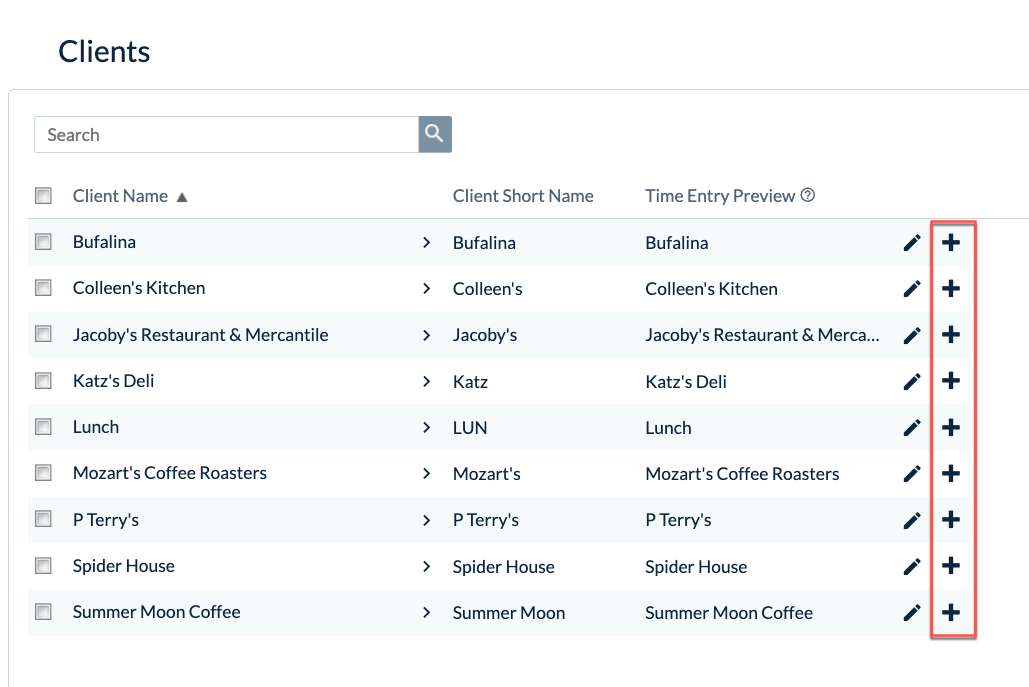Edit Summer Moon Coffee pencil icon
Image resolution: width=1029 pixels, height=687 pixels.
(912, 613)
